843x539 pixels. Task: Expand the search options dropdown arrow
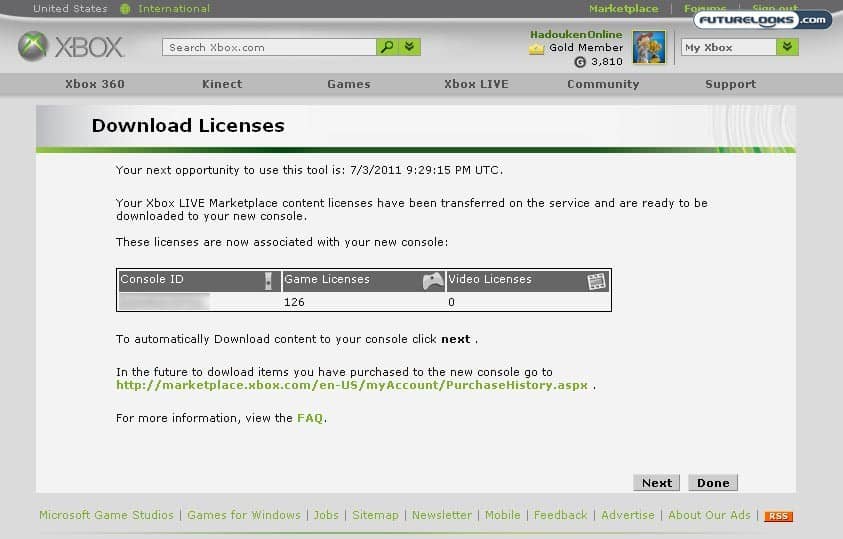[411, 47]
